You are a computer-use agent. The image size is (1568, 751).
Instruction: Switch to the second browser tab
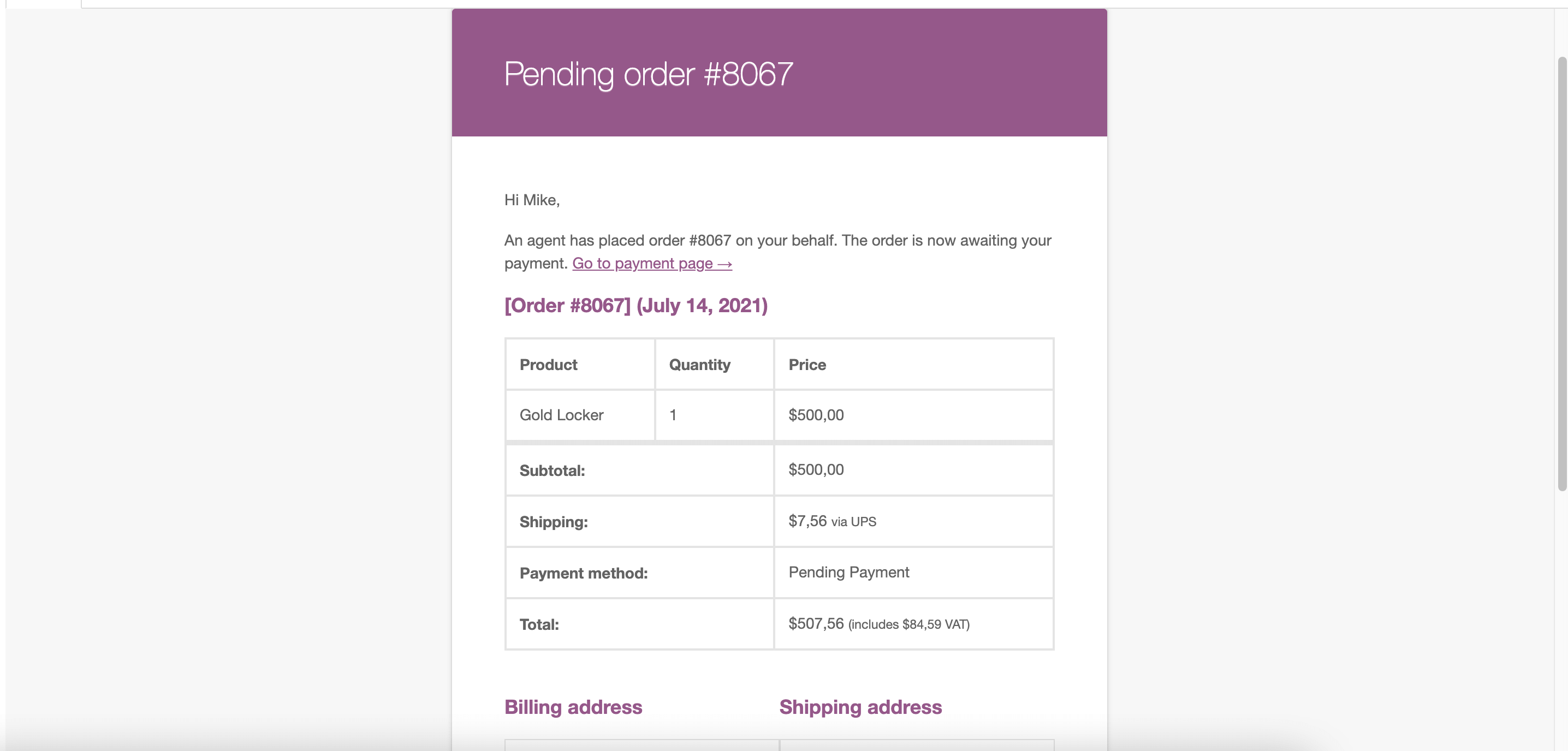point(182,3)
